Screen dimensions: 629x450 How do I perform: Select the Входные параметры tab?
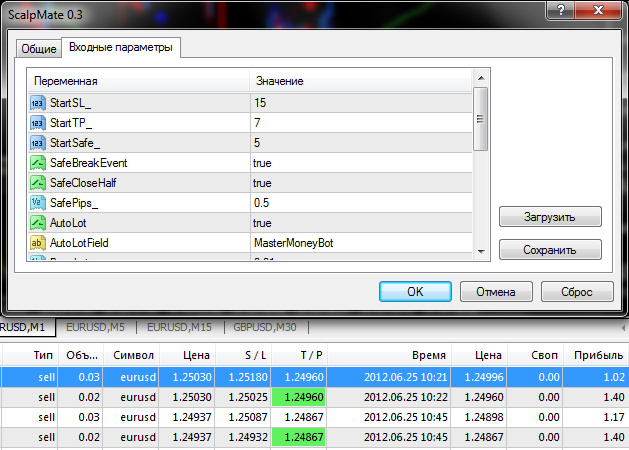[121, 47]
